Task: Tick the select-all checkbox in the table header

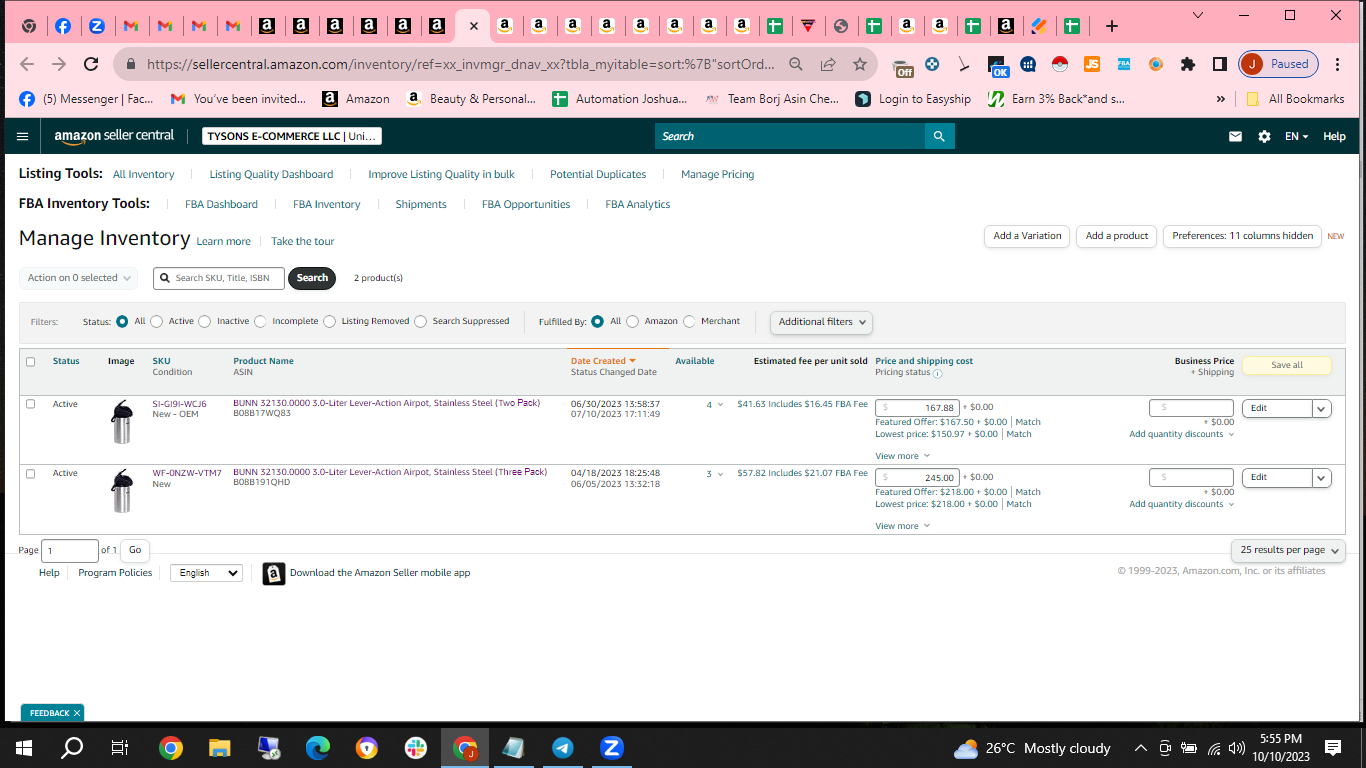Action: 30,362
